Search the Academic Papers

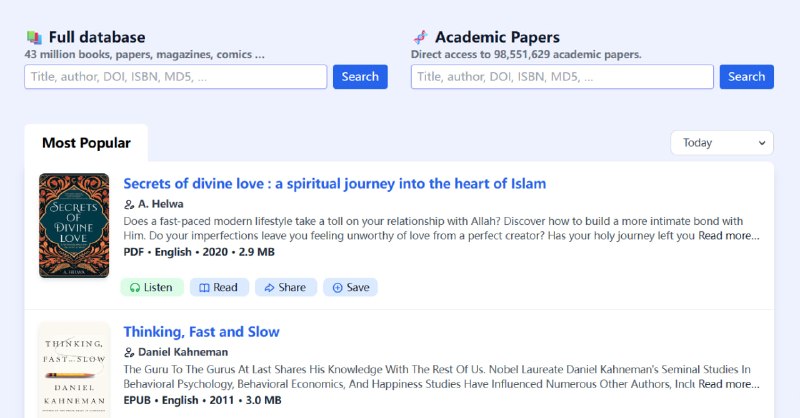tap(746, 77)
